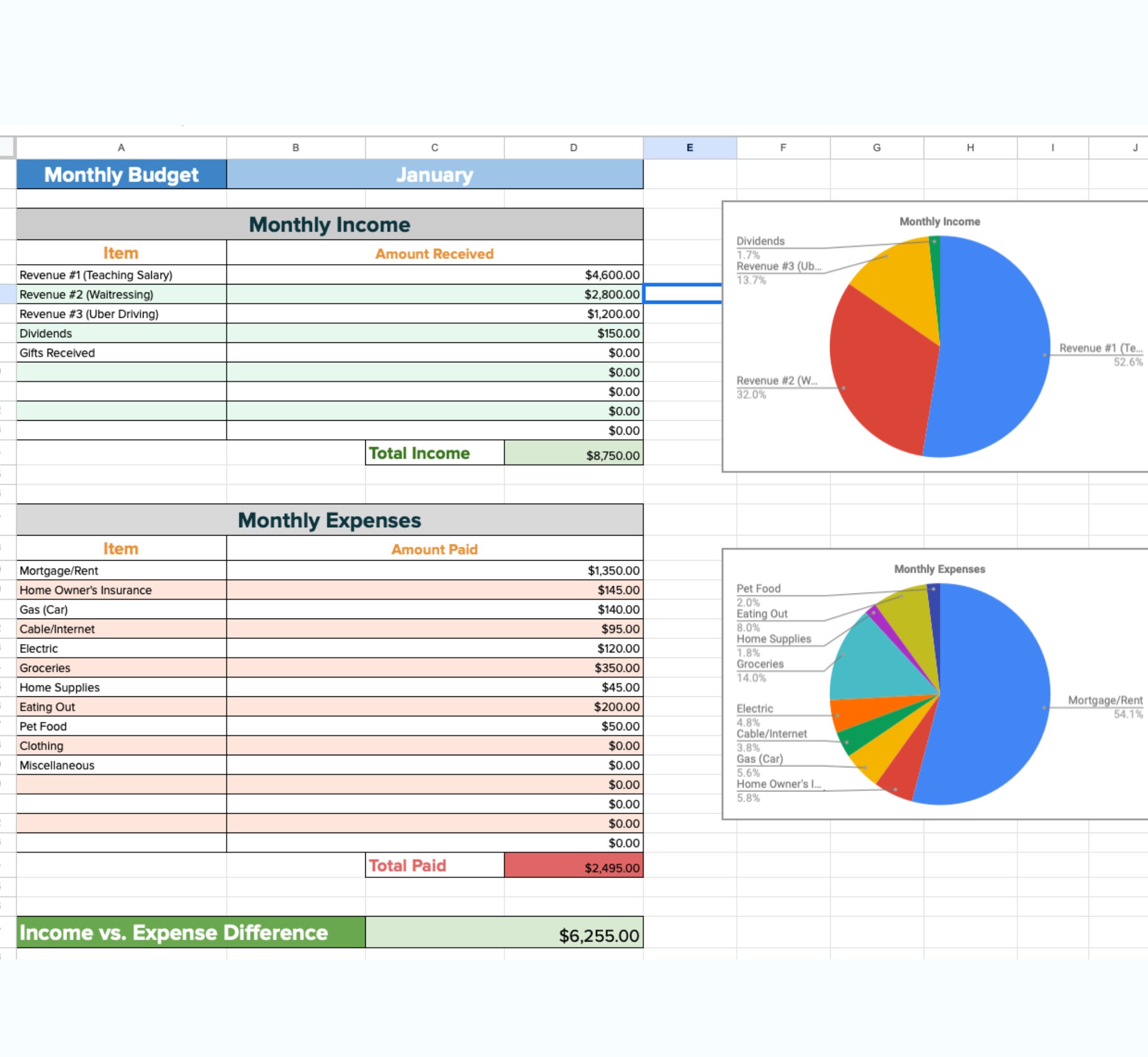Viewport: 1148px width, 1057px height.
Task: Click column header E
Action: [x=689, y=147]
